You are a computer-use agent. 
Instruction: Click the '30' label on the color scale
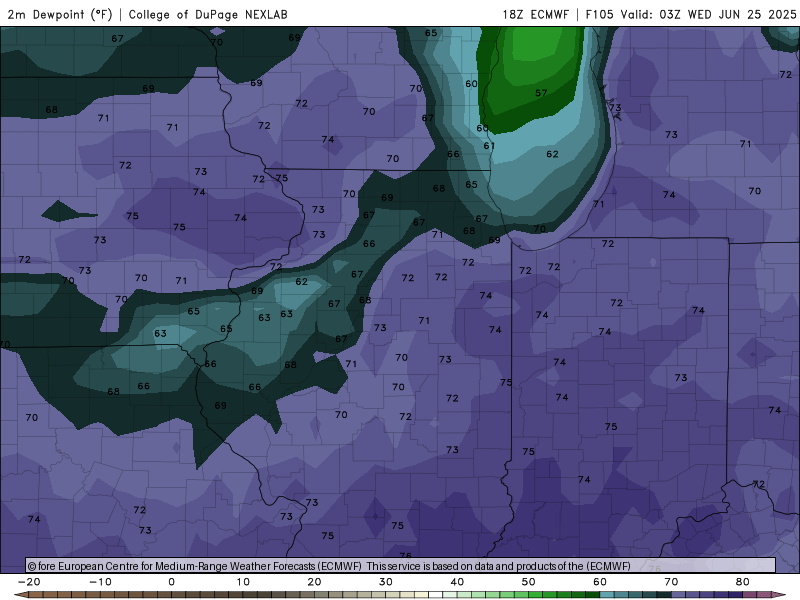386,582
